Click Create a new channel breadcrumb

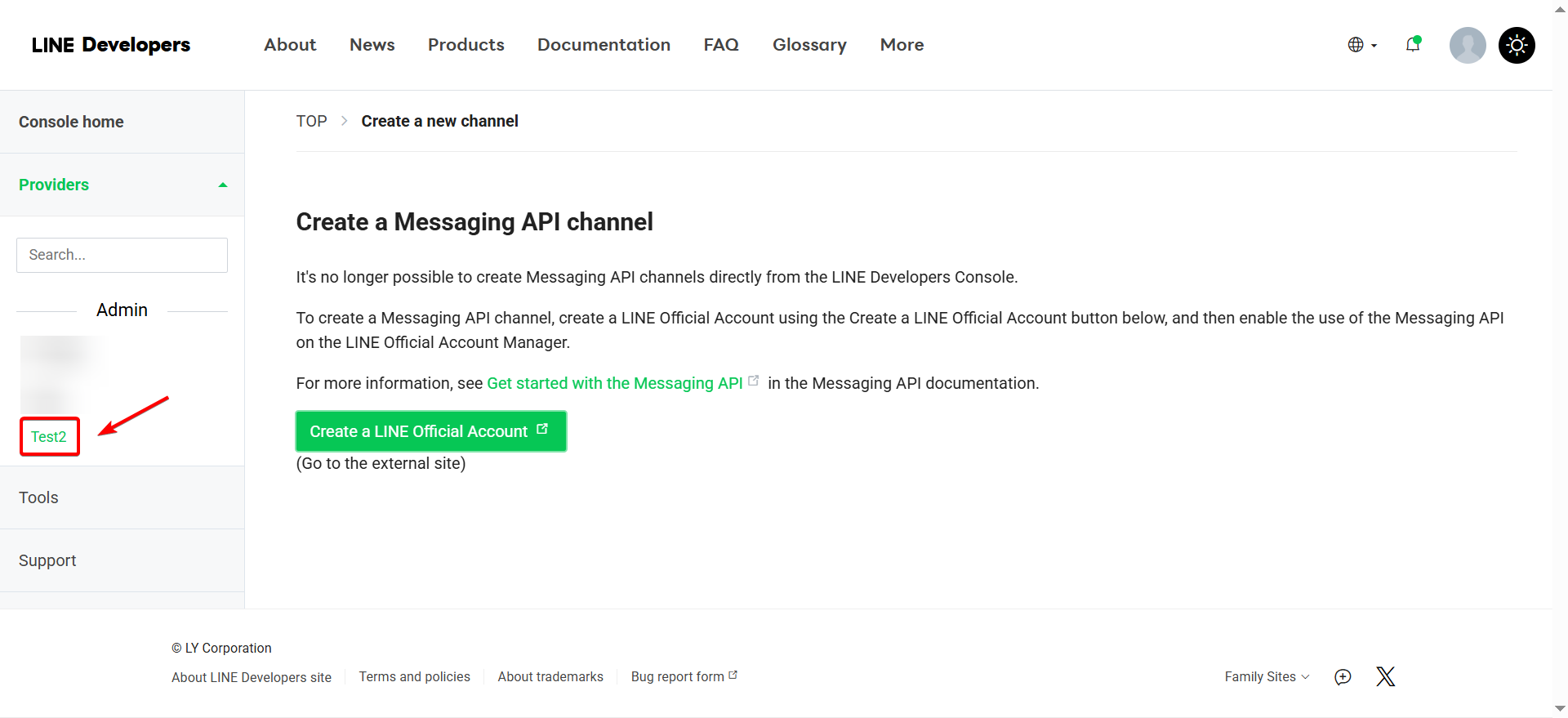(x=439, y=121)
